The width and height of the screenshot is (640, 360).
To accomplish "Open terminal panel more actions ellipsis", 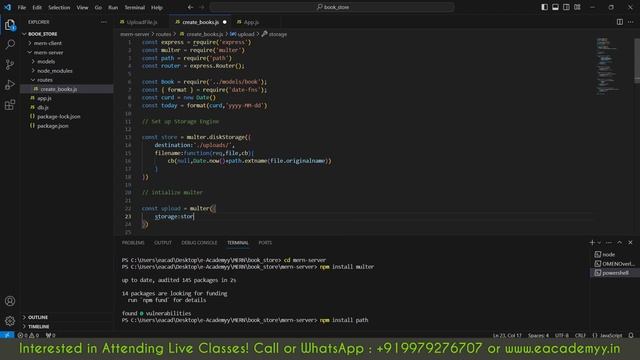I will point(609,242).
